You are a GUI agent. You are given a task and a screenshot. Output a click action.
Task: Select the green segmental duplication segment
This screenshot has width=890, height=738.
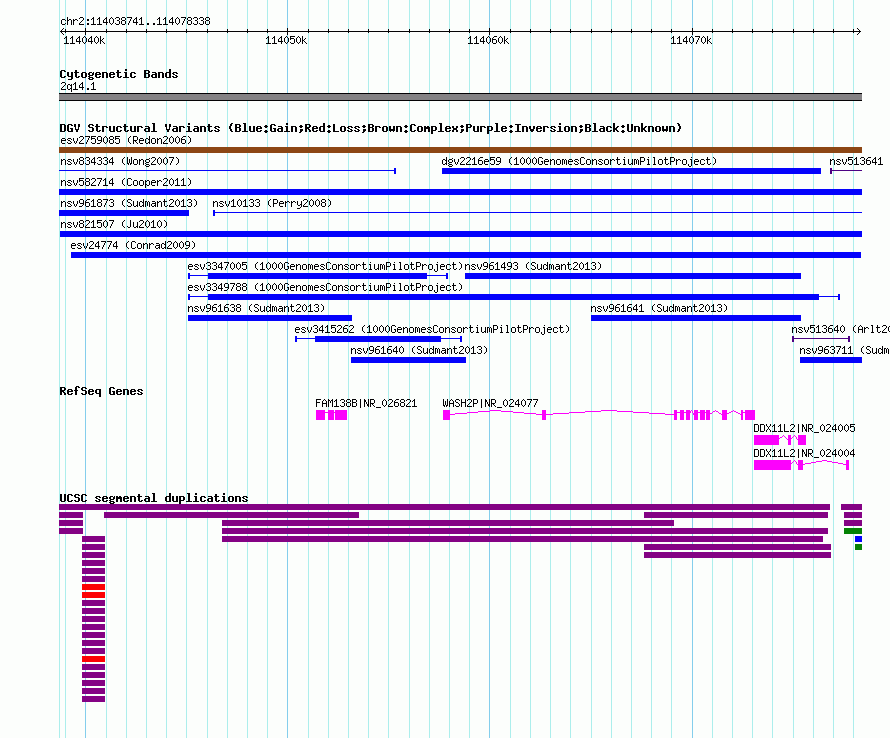853,531
